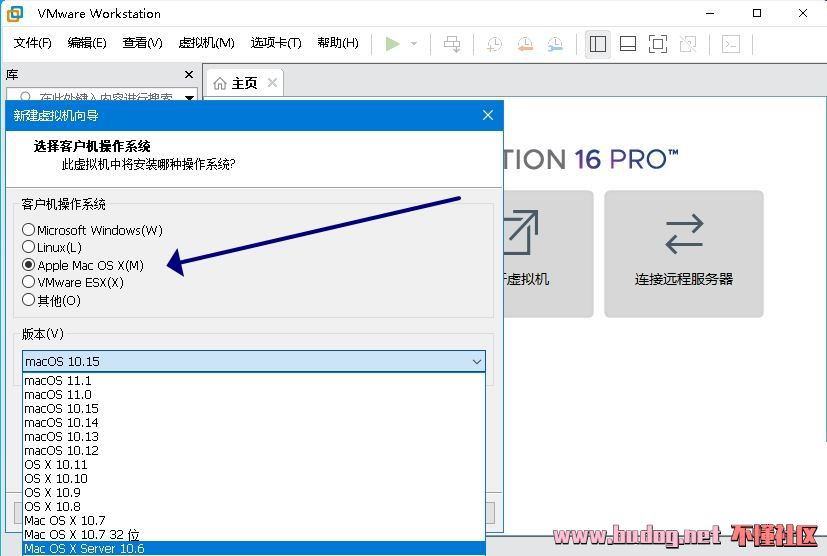Toggle the library sidebar view icon
Viewport: 827px width, 556px height.
(x=598, y=44)
